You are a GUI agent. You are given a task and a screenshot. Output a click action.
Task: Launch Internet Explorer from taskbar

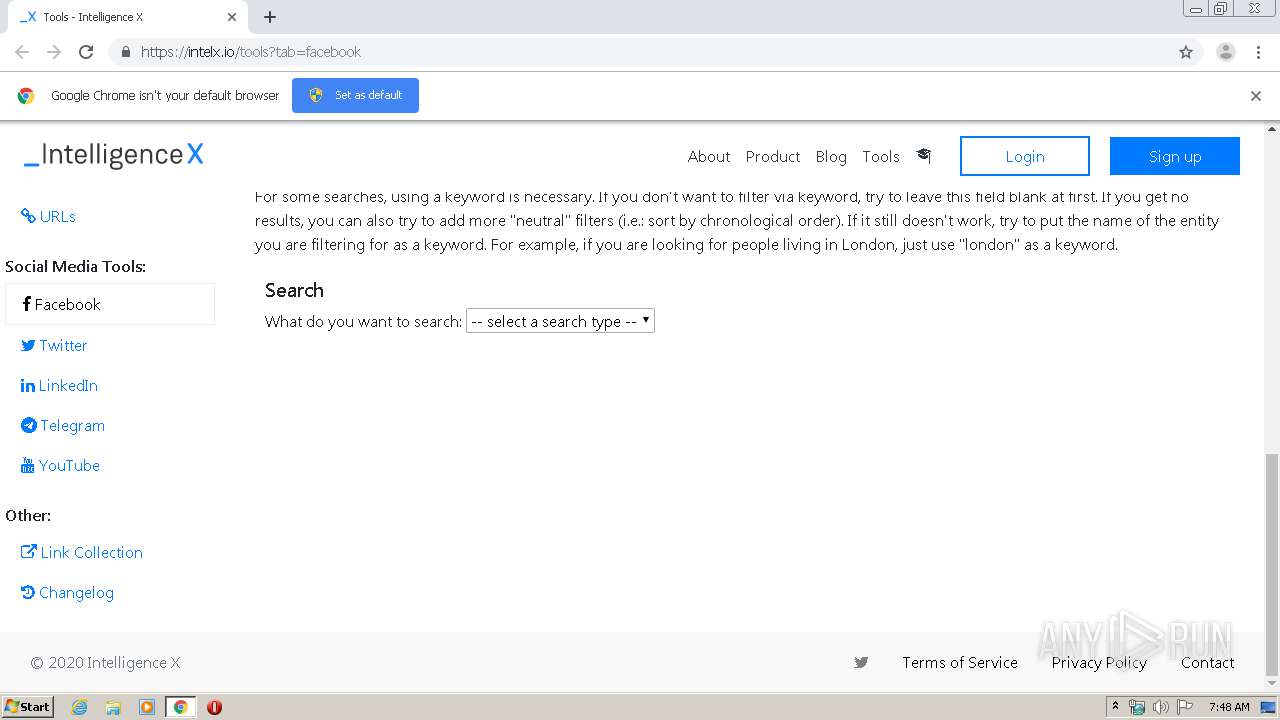79,707
